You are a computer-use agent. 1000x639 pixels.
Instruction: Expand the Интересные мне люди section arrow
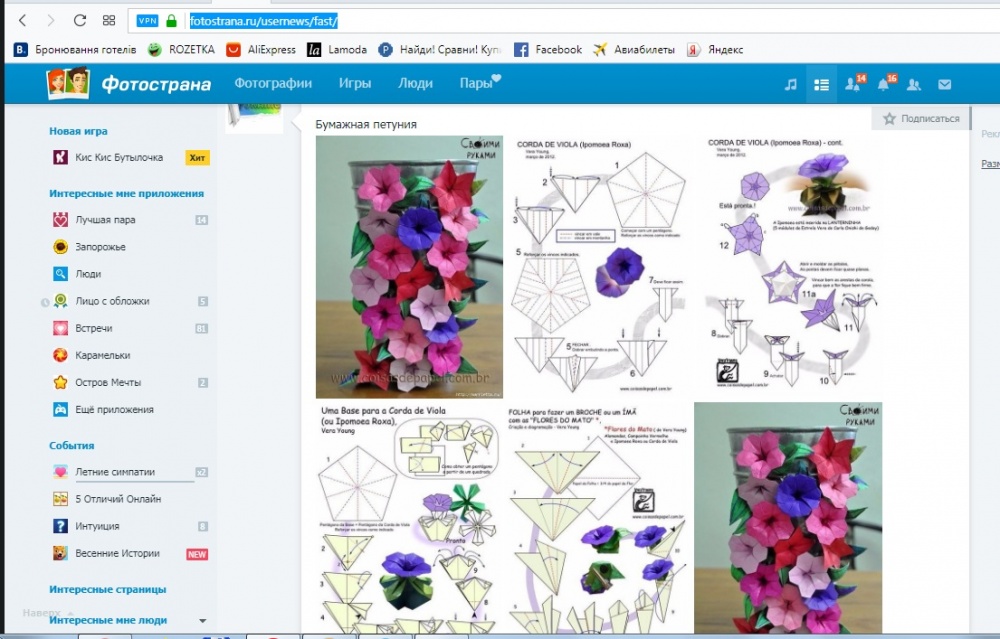coord(203,621)
